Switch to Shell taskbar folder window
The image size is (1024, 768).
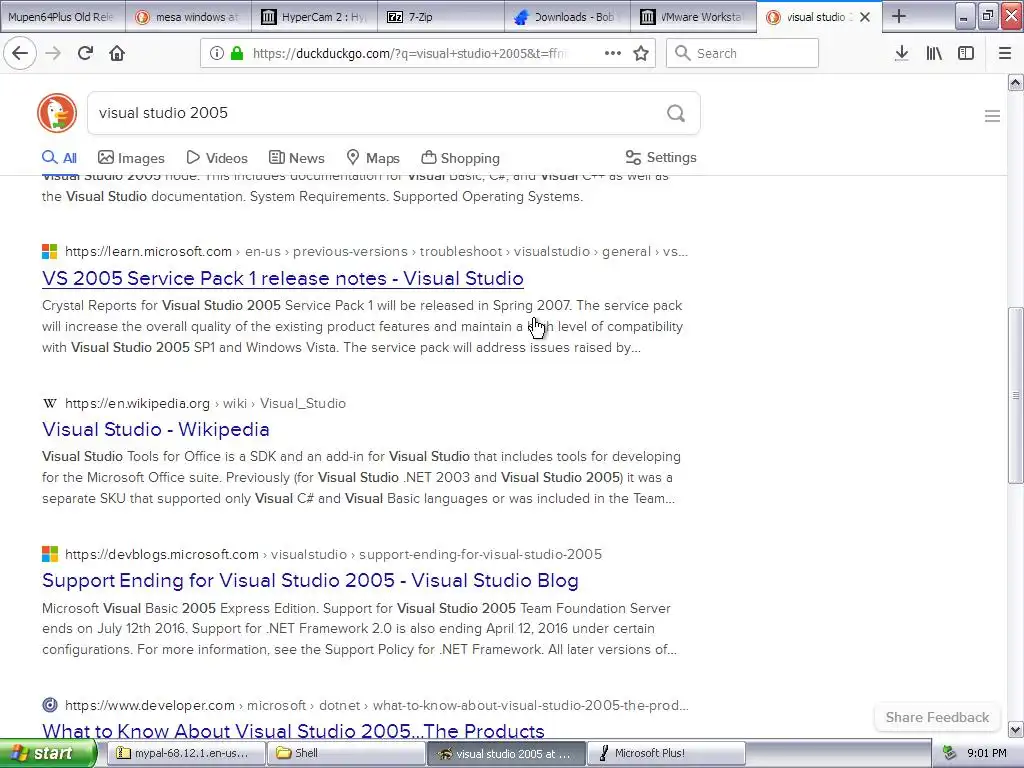pos(346,753)
